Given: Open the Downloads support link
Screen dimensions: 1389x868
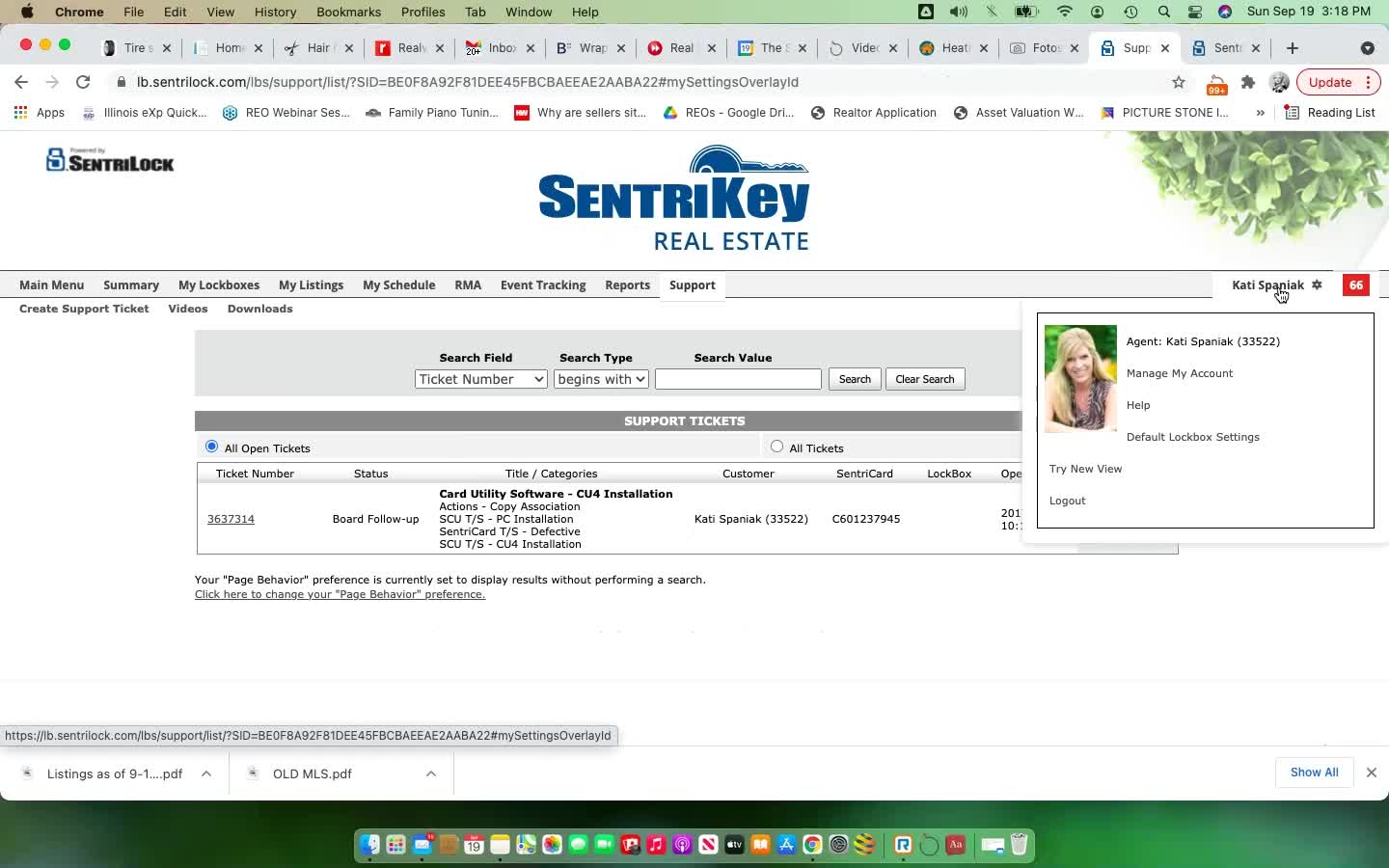Looking at the screenshot, I should point(259,309).
